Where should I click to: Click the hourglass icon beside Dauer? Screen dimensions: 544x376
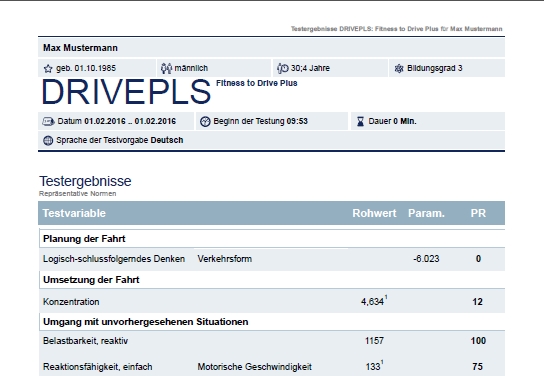click(x=360, y=121)
